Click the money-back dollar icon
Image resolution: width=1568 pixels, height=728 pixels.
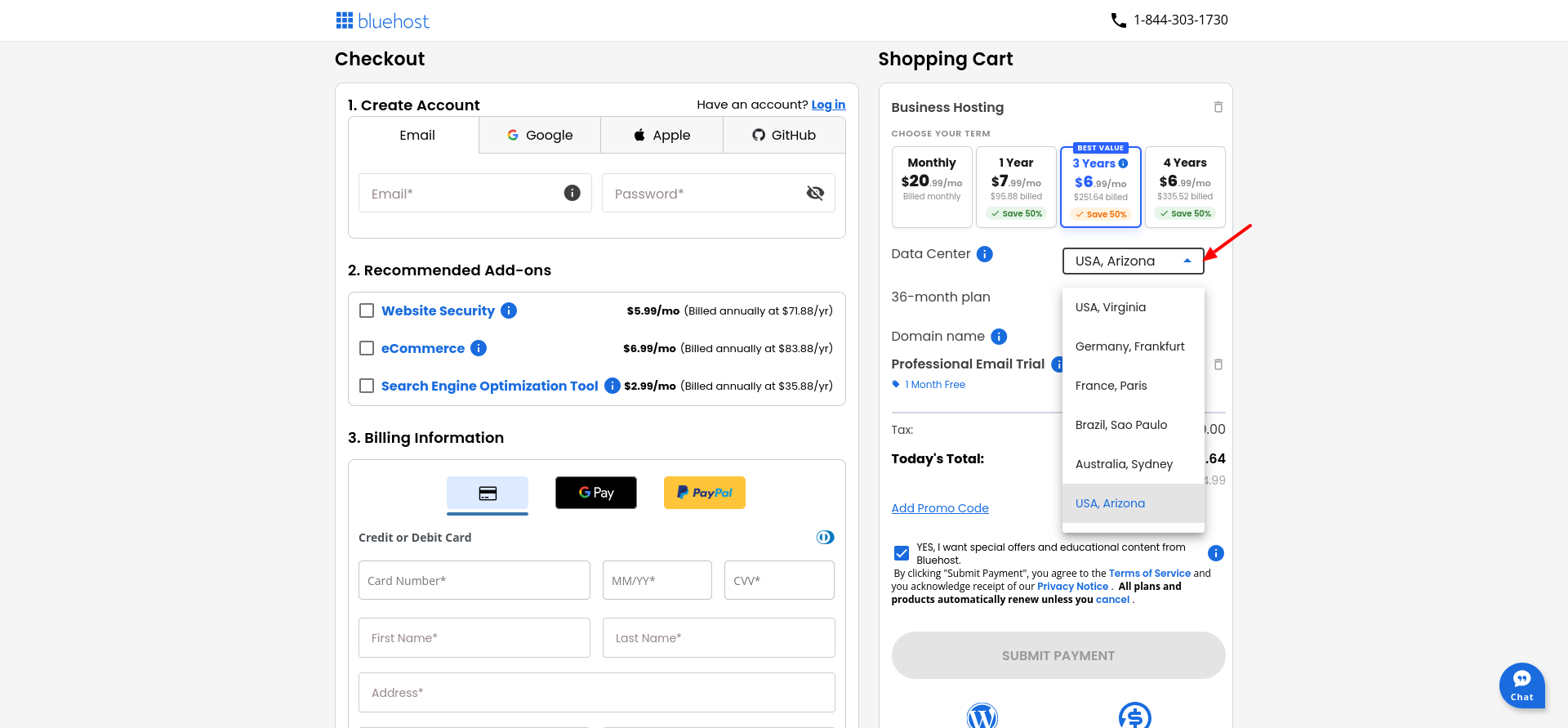[x=1134, y=717]
